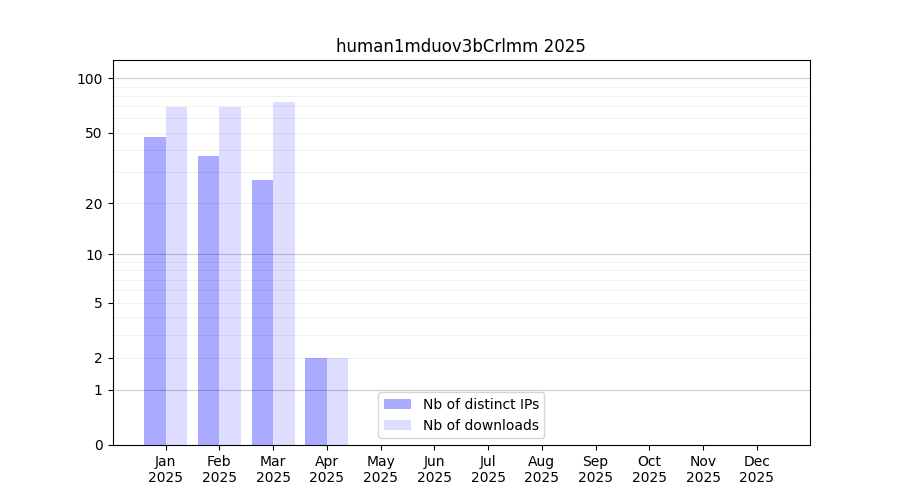
Task: Select the April distinct IPs bar
Action: 316,401
